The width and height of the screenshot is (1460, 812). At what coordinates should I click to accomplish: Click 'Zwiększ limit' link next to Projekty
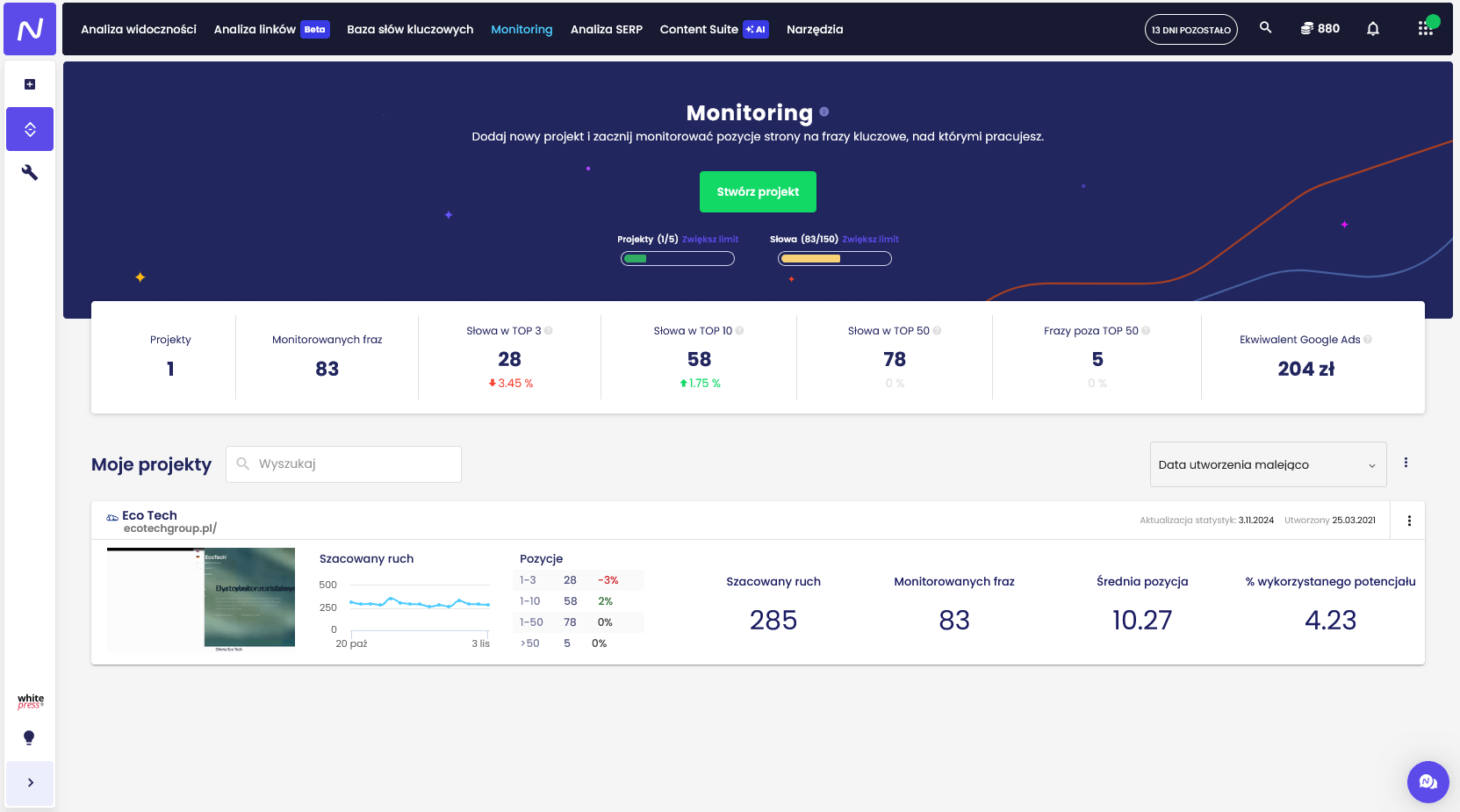pyautogui.click(x=709, y=239)
